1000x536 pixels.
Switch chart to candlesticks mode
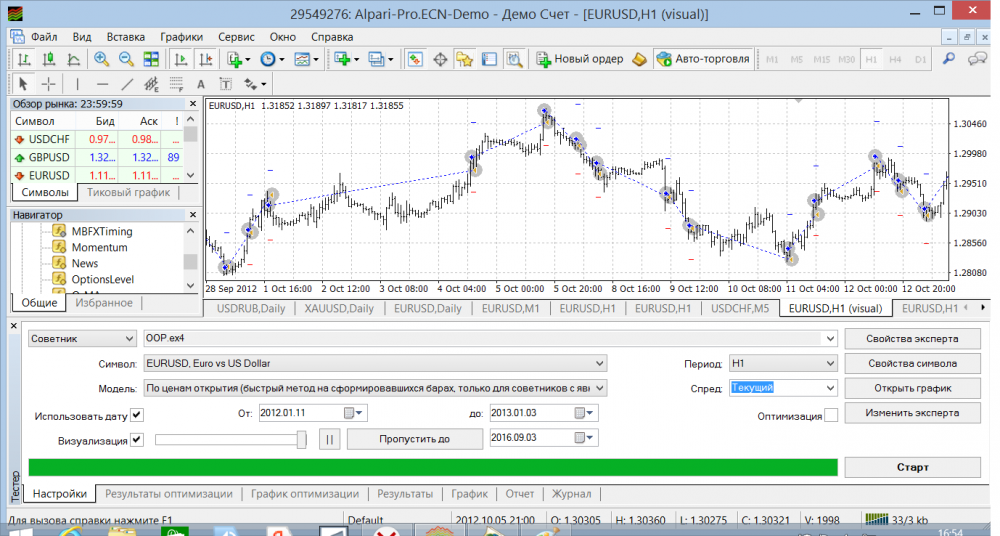pos(48,59)
